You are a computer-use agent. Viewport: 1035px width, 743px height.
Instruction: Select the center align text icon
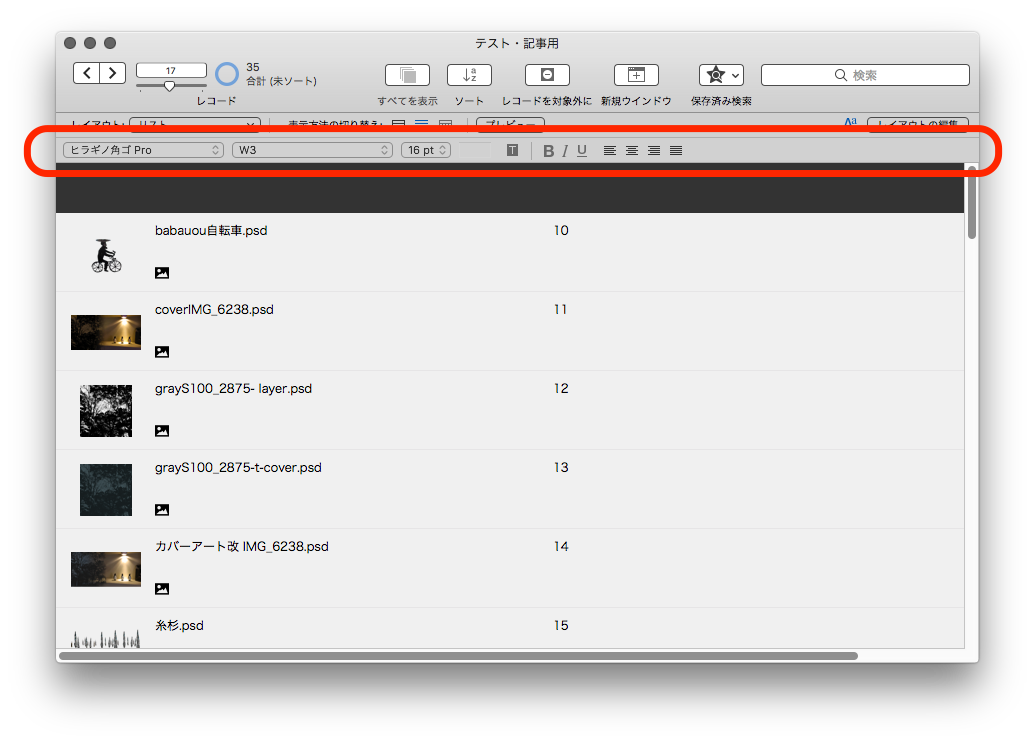pos(631,149)
